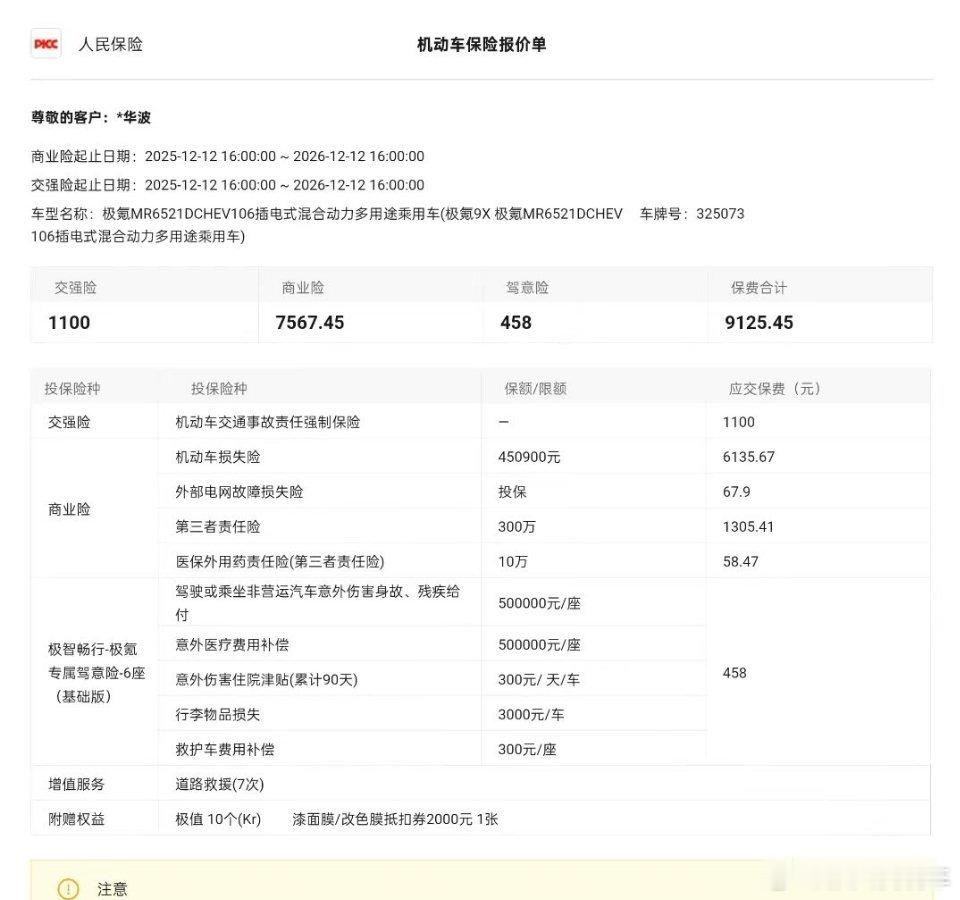Click customer name 尊敬的客户：*华波
This screenshot has width=960, height=900.
click(91, 118)
